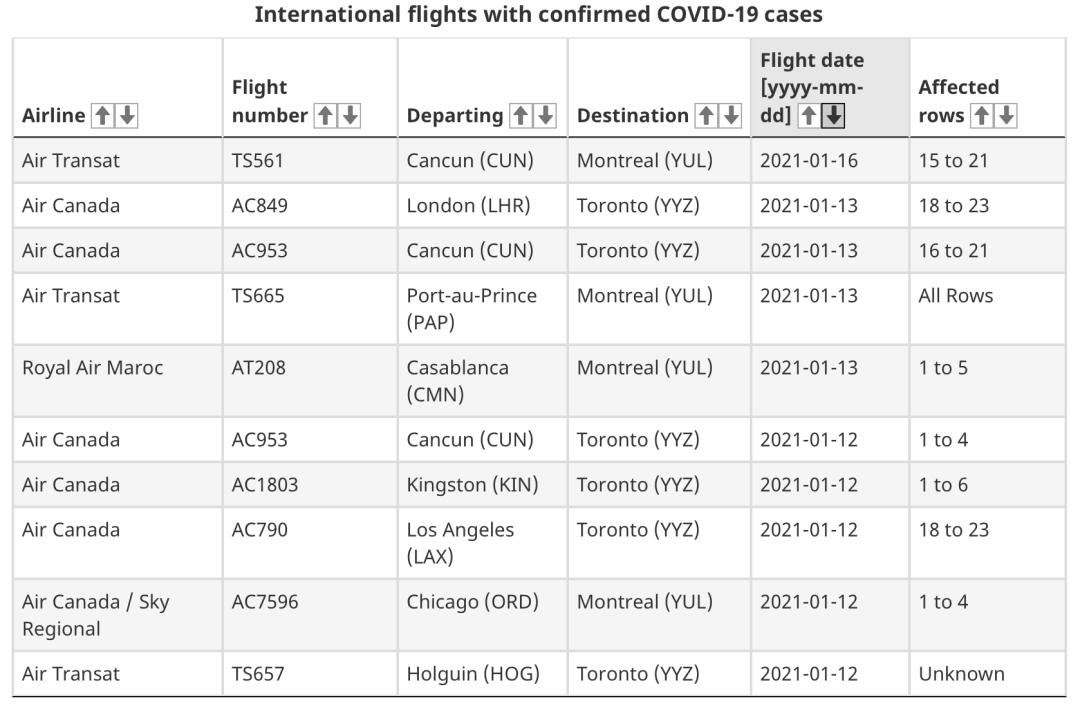The height and width of the screenshot is (714, 1080).
Task: Sort Airline column descending
Action: point(127,116)
